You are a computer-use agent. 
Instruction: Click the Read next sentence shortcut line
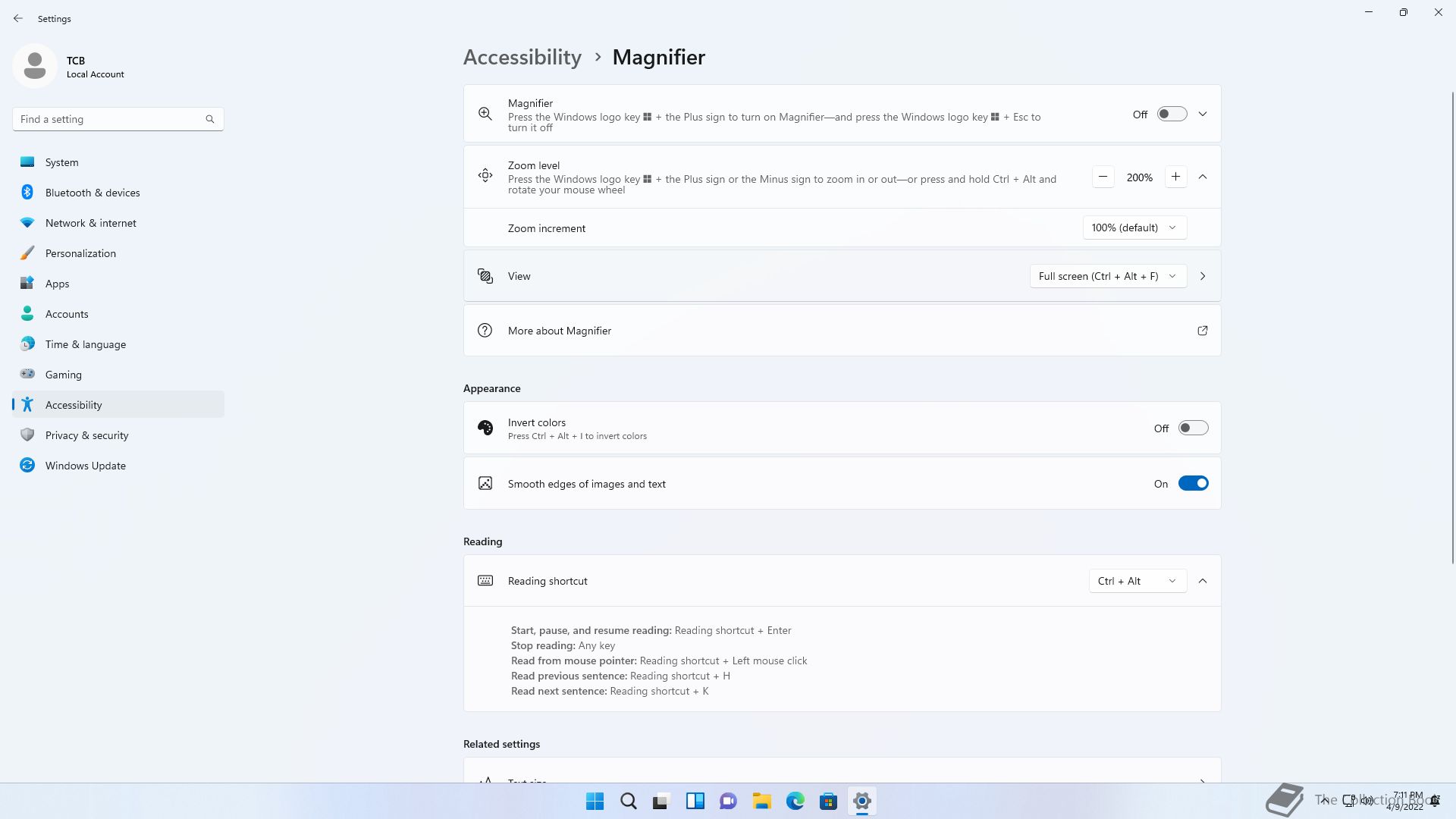(x=610, y=691)
